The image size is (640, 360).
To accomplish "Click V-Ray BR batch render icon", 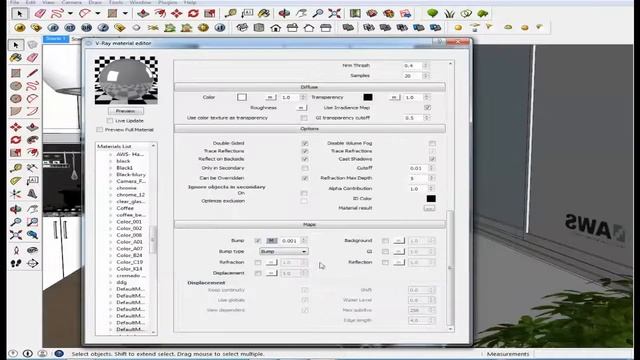I will click(87, 28).
